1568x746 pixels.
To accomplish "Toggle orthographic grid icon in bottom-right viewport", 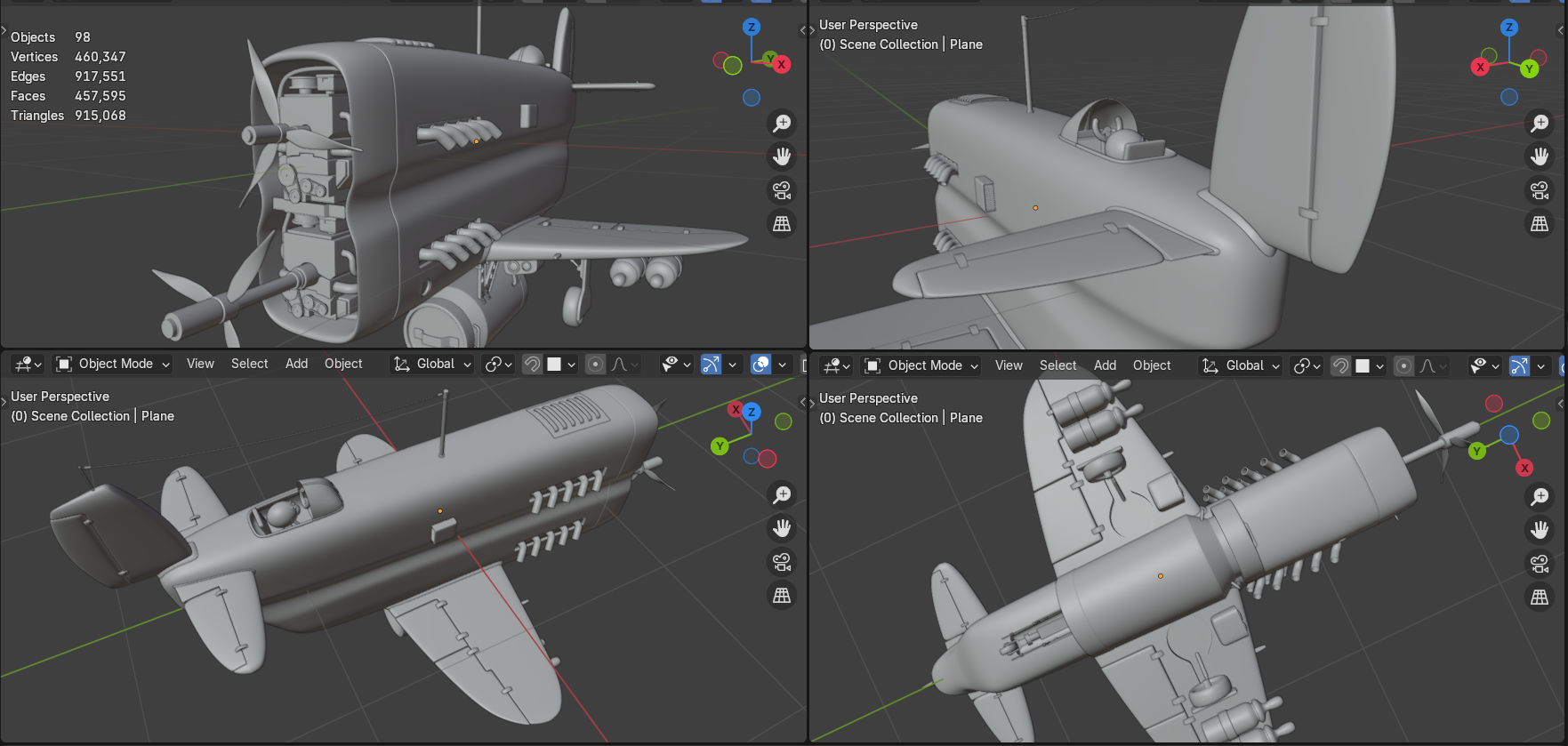I will (x=1540, y=598).
